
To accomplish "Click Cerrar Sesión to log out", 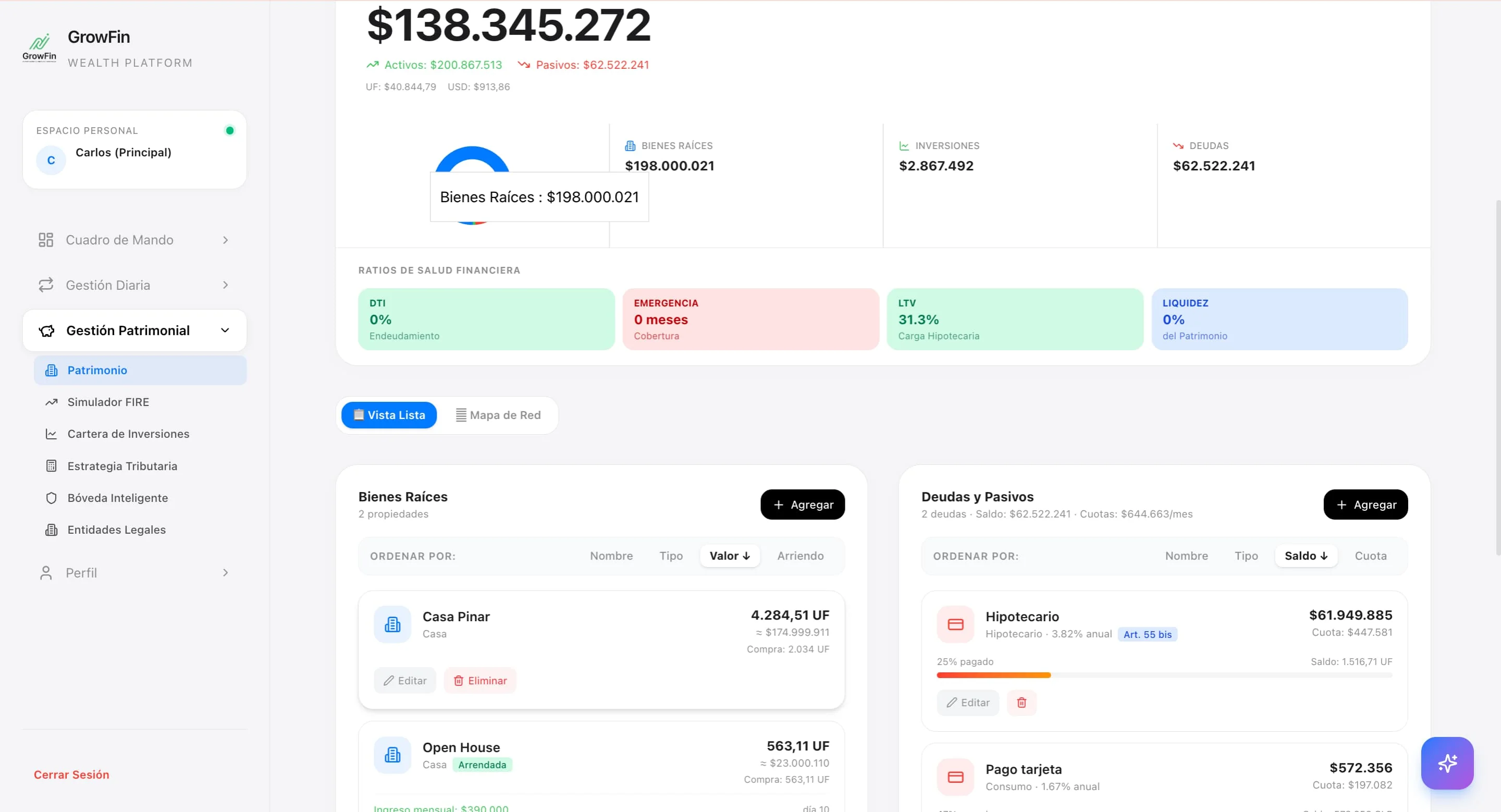I will pyautogui.click(x=72, y=774).
